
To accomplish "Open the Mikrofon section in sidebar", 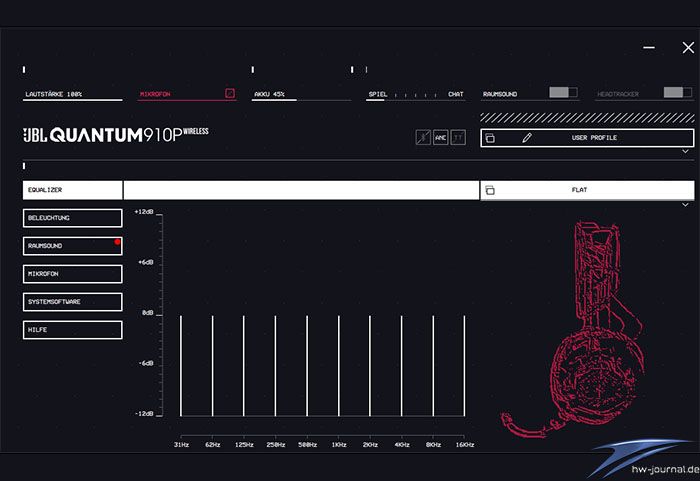I will click(x=72, y=274).
